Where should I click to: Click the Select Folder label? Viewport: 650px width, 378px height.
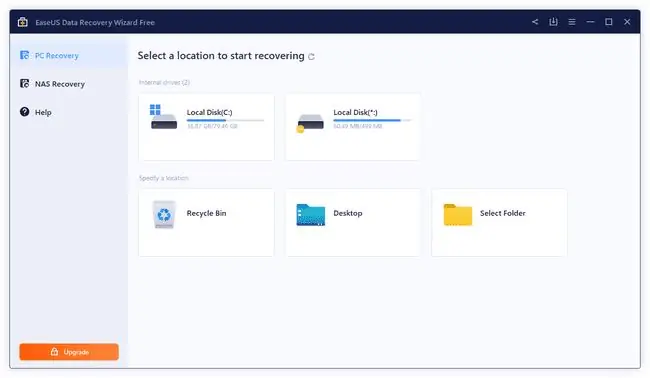pos(502,213)
